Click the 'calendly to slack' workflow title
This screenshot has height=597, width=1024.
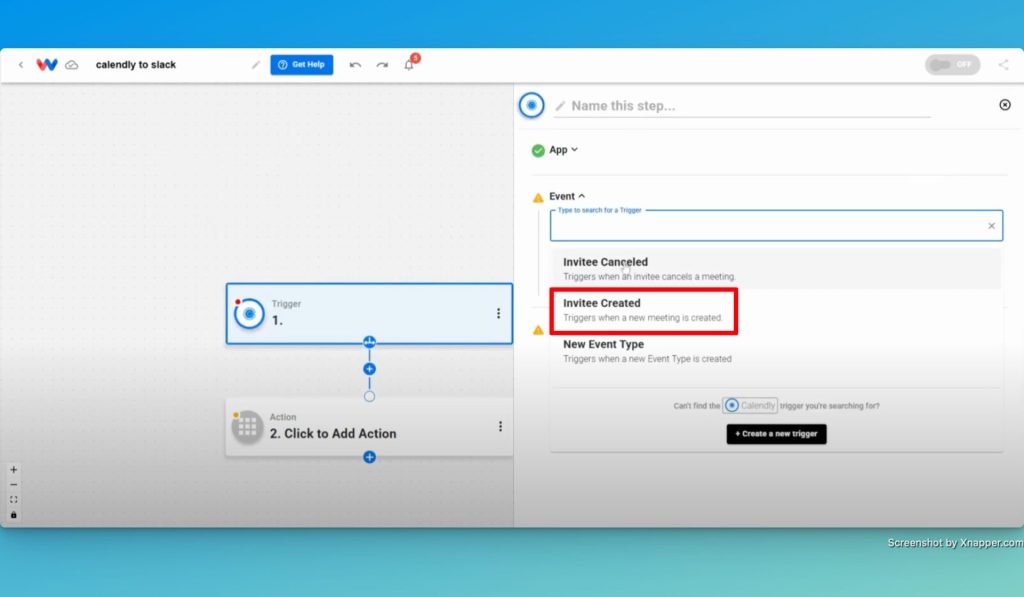[136, 65]
